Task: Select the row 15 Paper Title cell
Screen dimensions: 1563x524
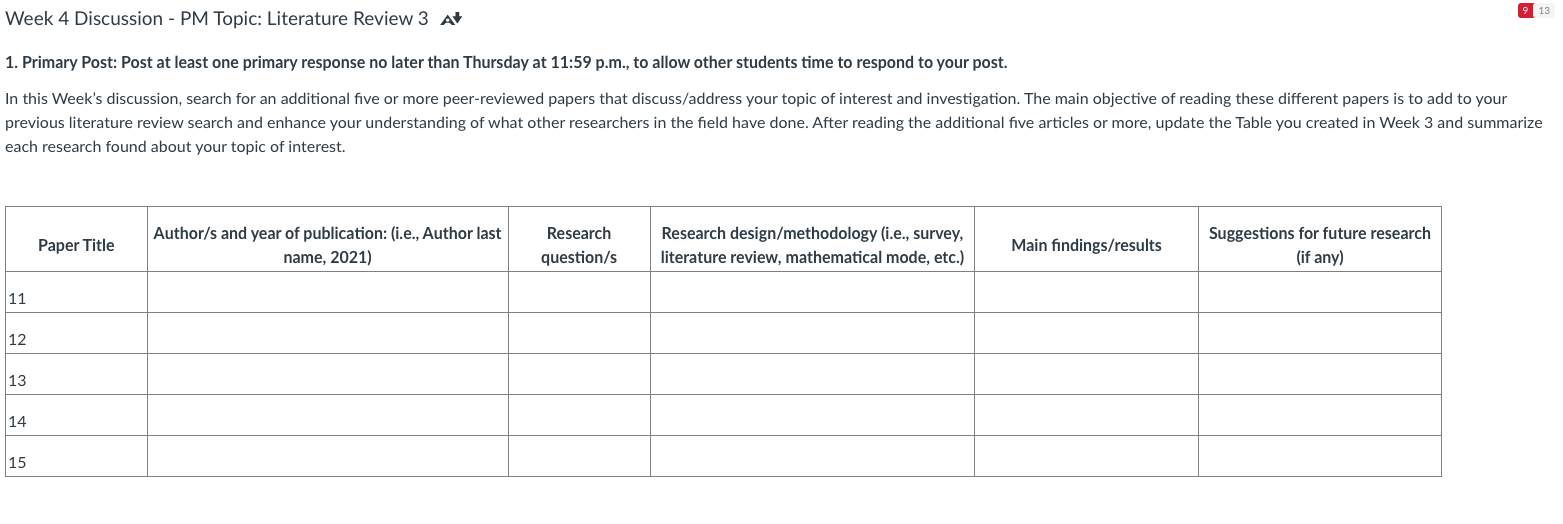Action: tap(76, 456)
